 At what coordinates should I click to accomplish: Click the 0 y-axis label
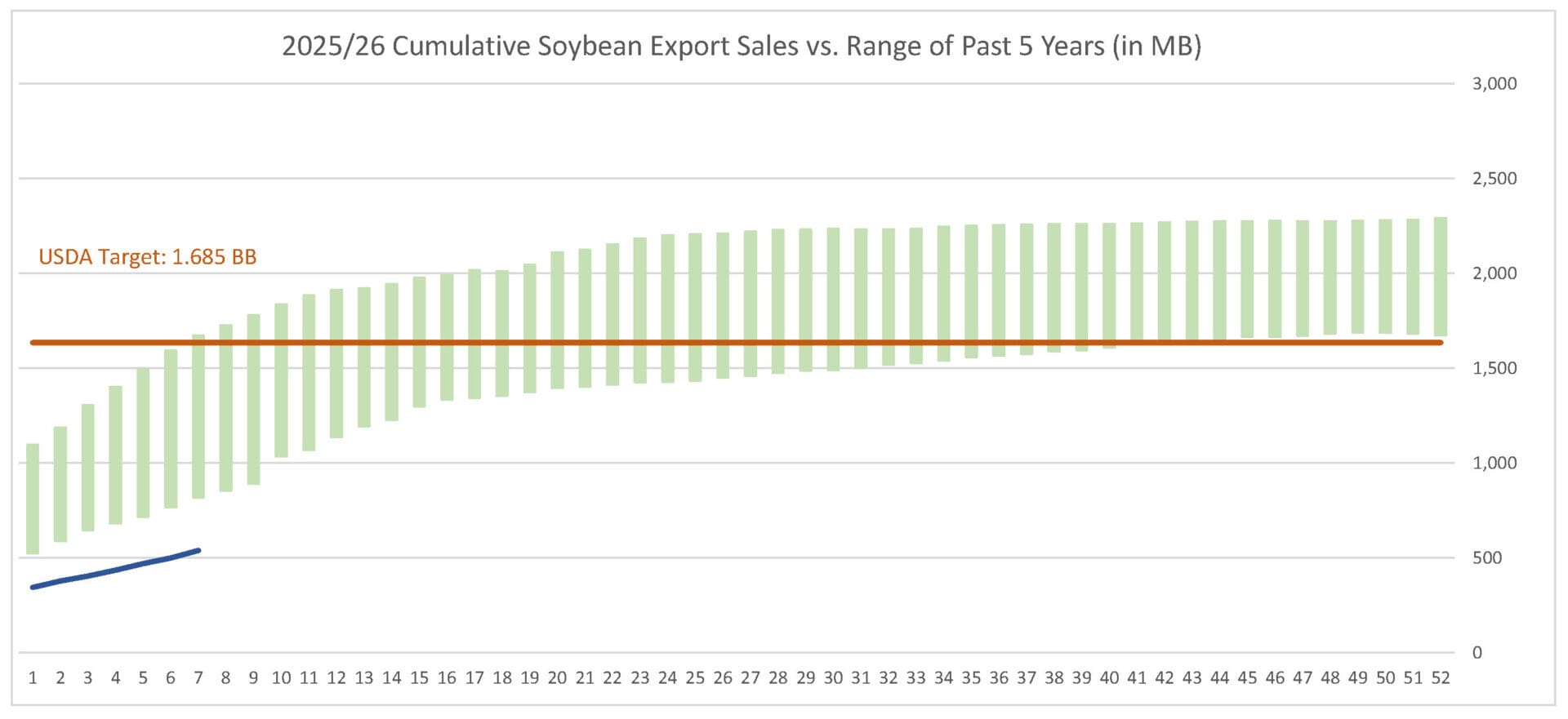[x=1477, y=653]
